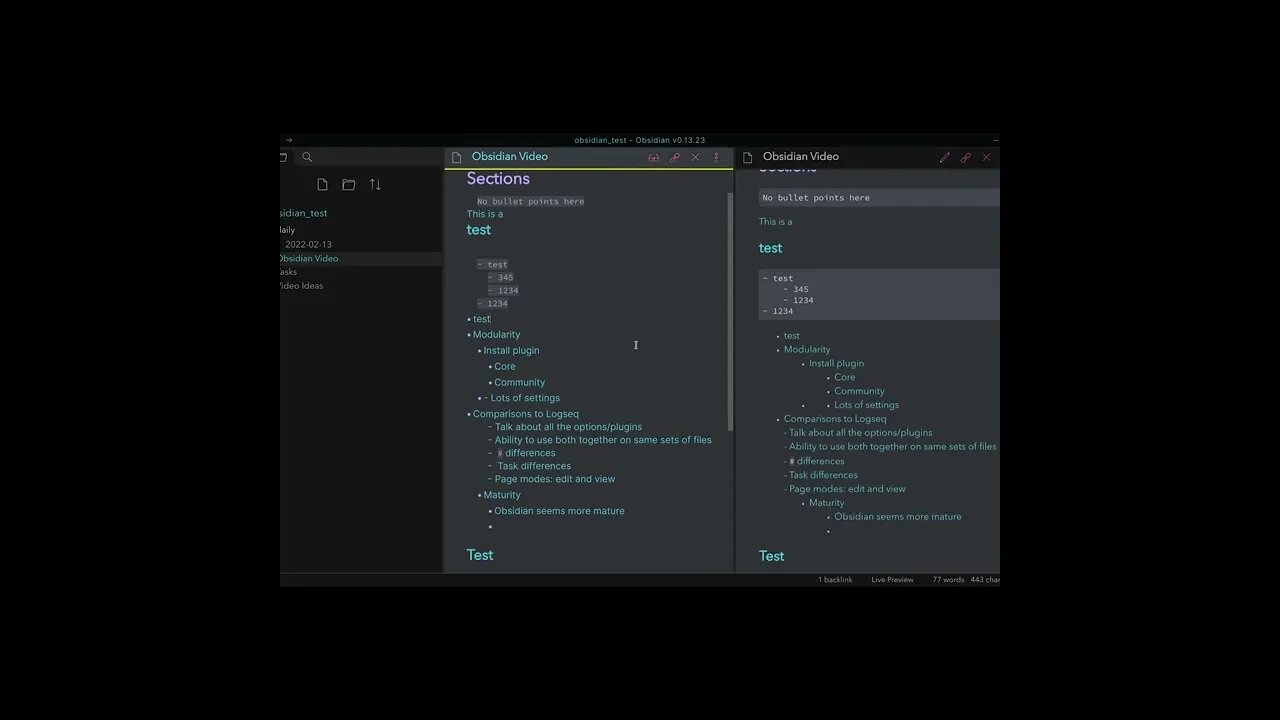Select the left pane title Obsidian Video
Image resolution: width=1280 pixels, height=720 pixels.
point(510,156)
